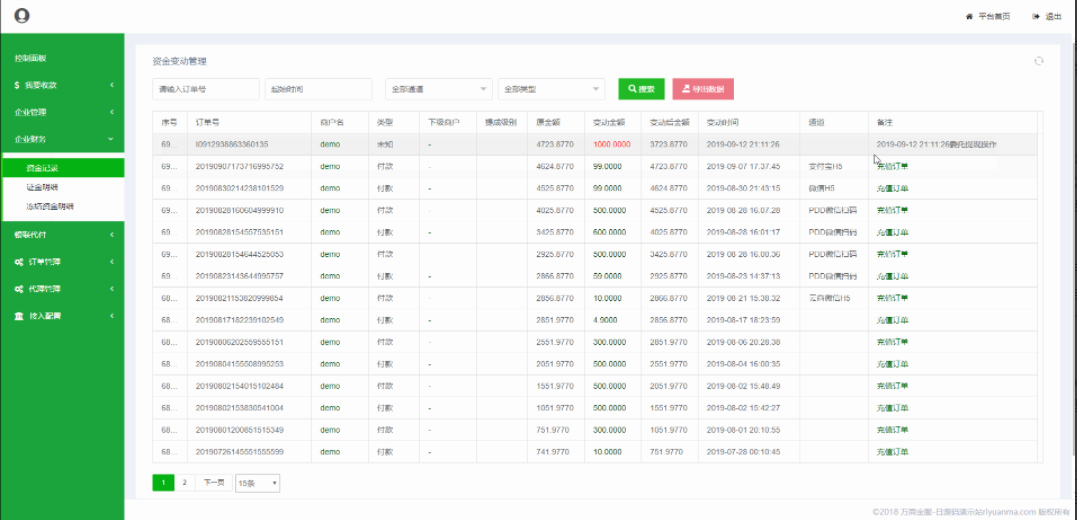Click timestamp 2019-08-02 15:48:49
The width and height of the screenshot is (1077, 520).
[742, 386]
